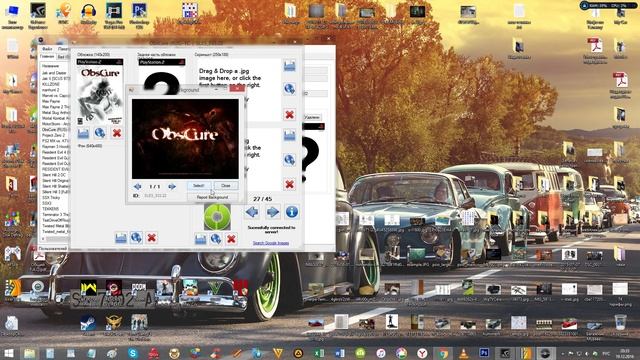This screenshot has width=640, height=360.
Task: Delete disc icon with red X
Action: tap(231, 239)
